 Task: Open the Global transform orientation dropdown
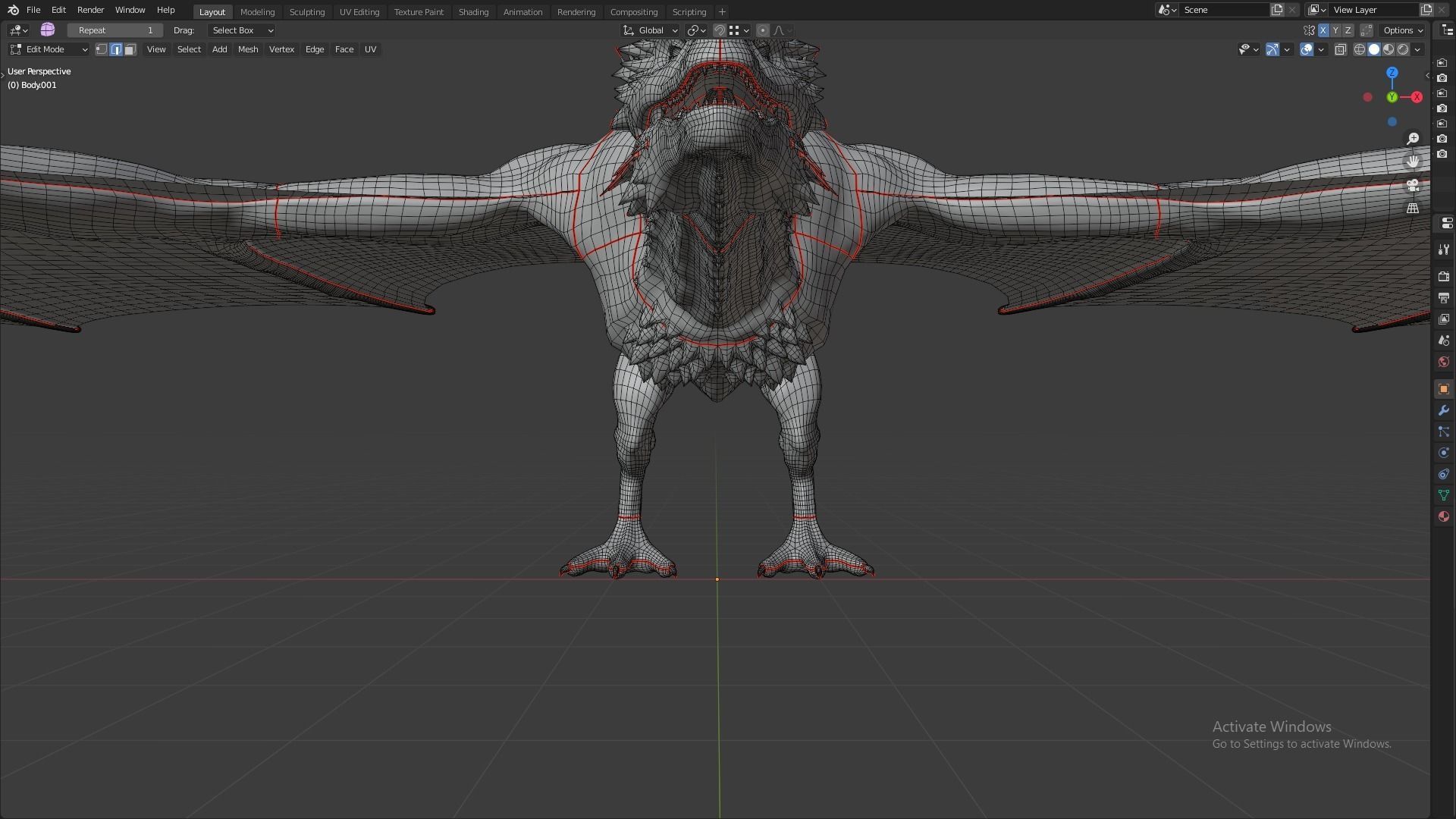click(x=651, y=30)
